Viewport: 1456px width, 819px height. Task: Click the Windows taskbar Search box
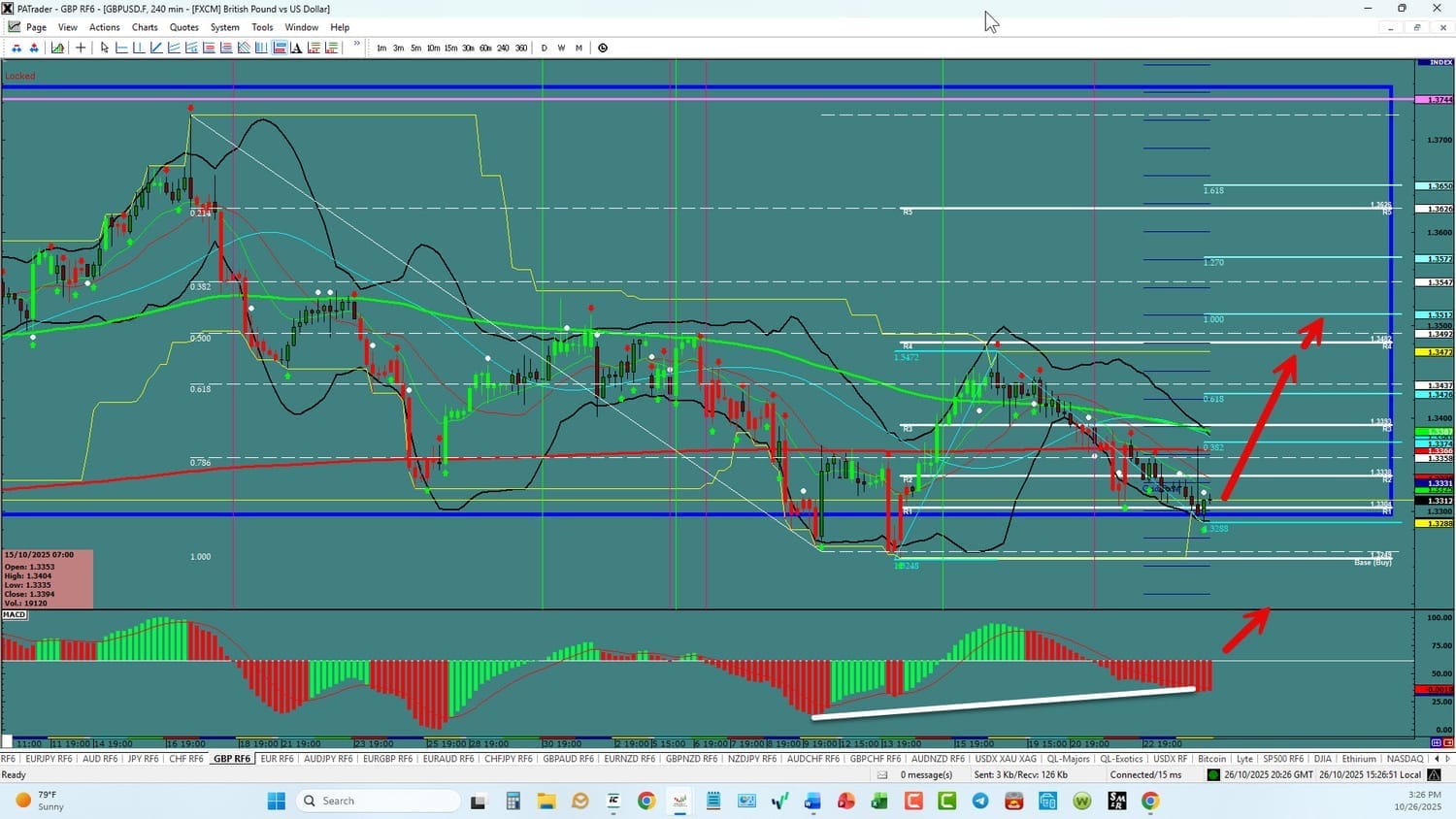[379, 801]
